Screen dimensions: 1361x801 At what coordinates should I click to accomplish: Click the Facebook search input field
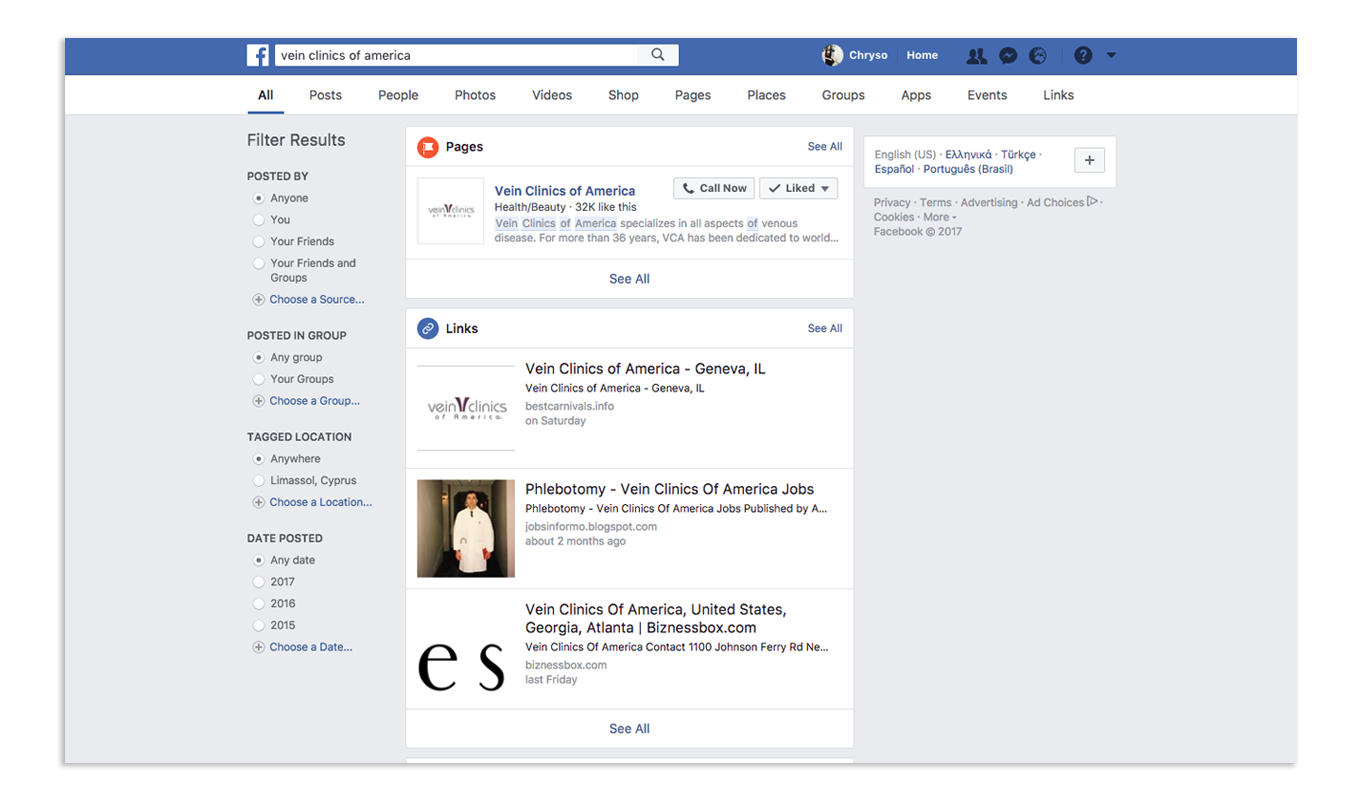(x=456, y=56)
